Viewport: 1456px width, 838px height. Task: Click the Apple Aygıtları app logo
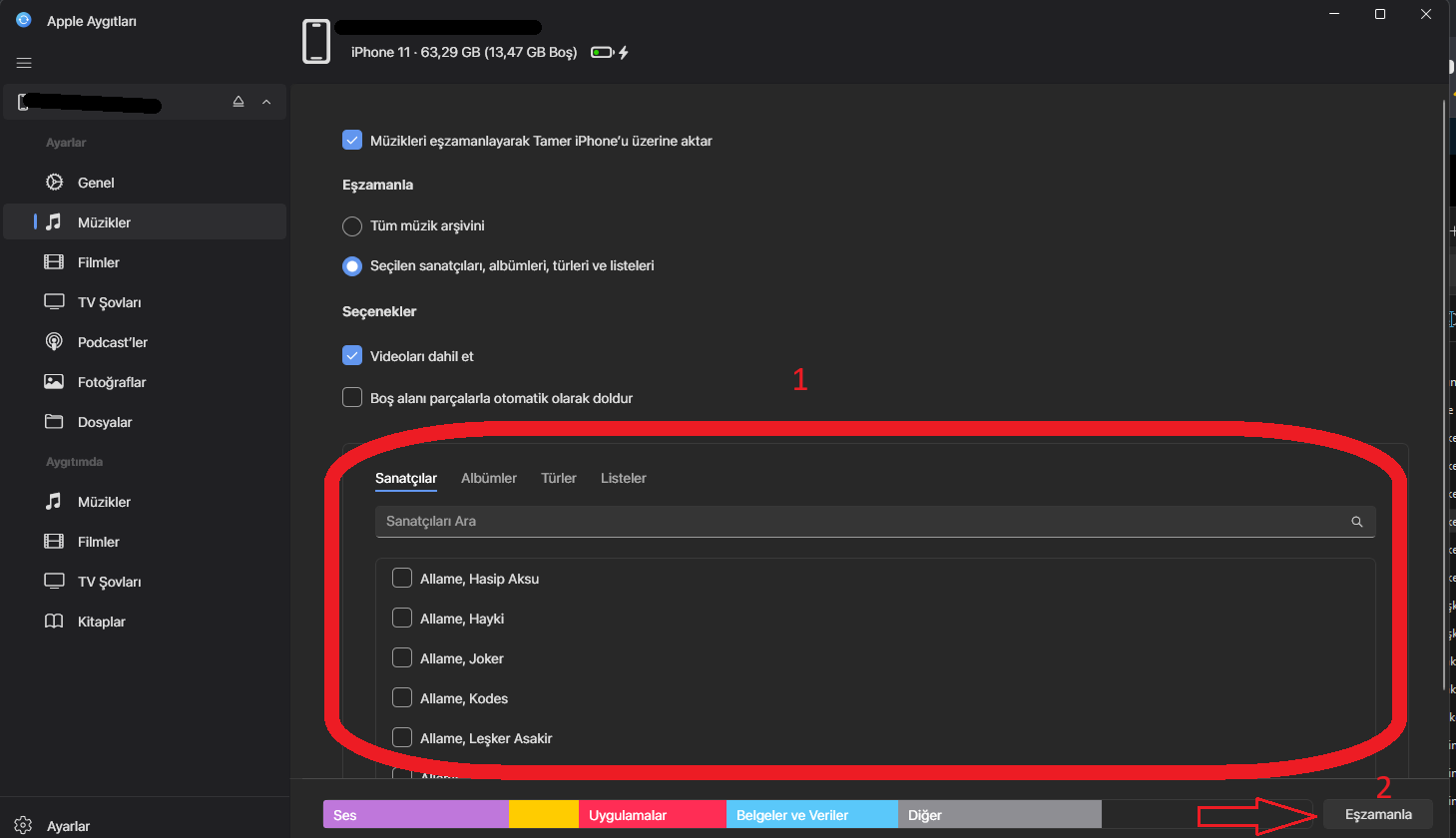click(24, 20)
